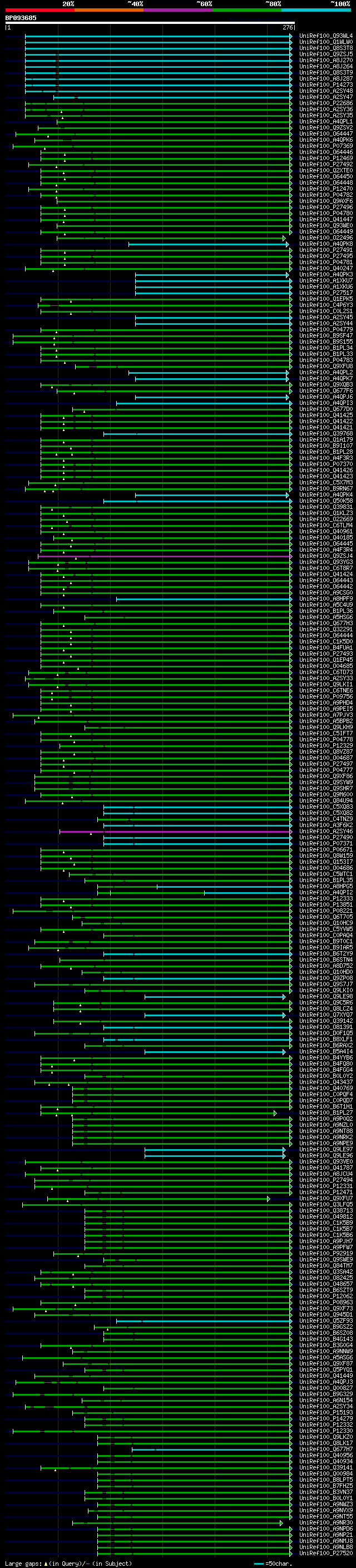Click label UniRef100_B1PL34
The height and width of the screenshot is (1568, 356).
(x=326, y=348)
